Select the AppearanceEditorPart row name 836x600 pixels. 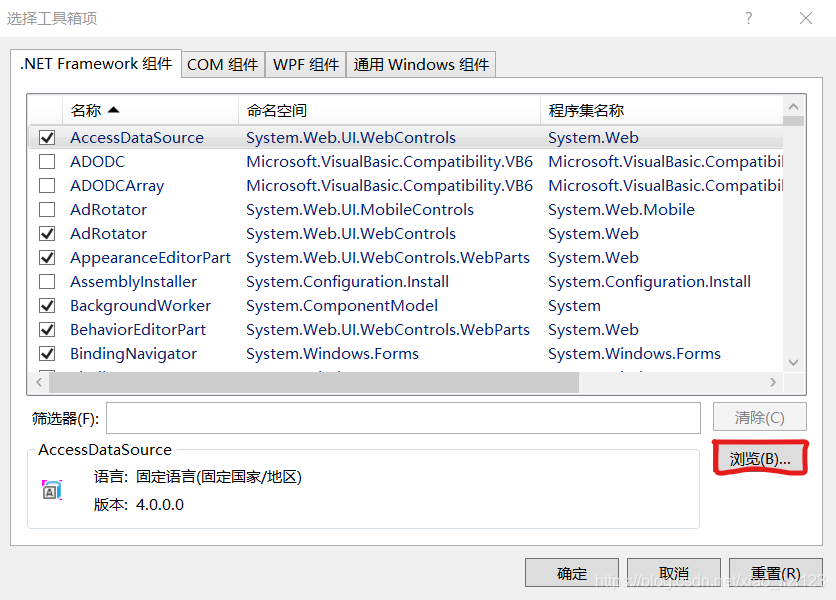click(150, 258)
